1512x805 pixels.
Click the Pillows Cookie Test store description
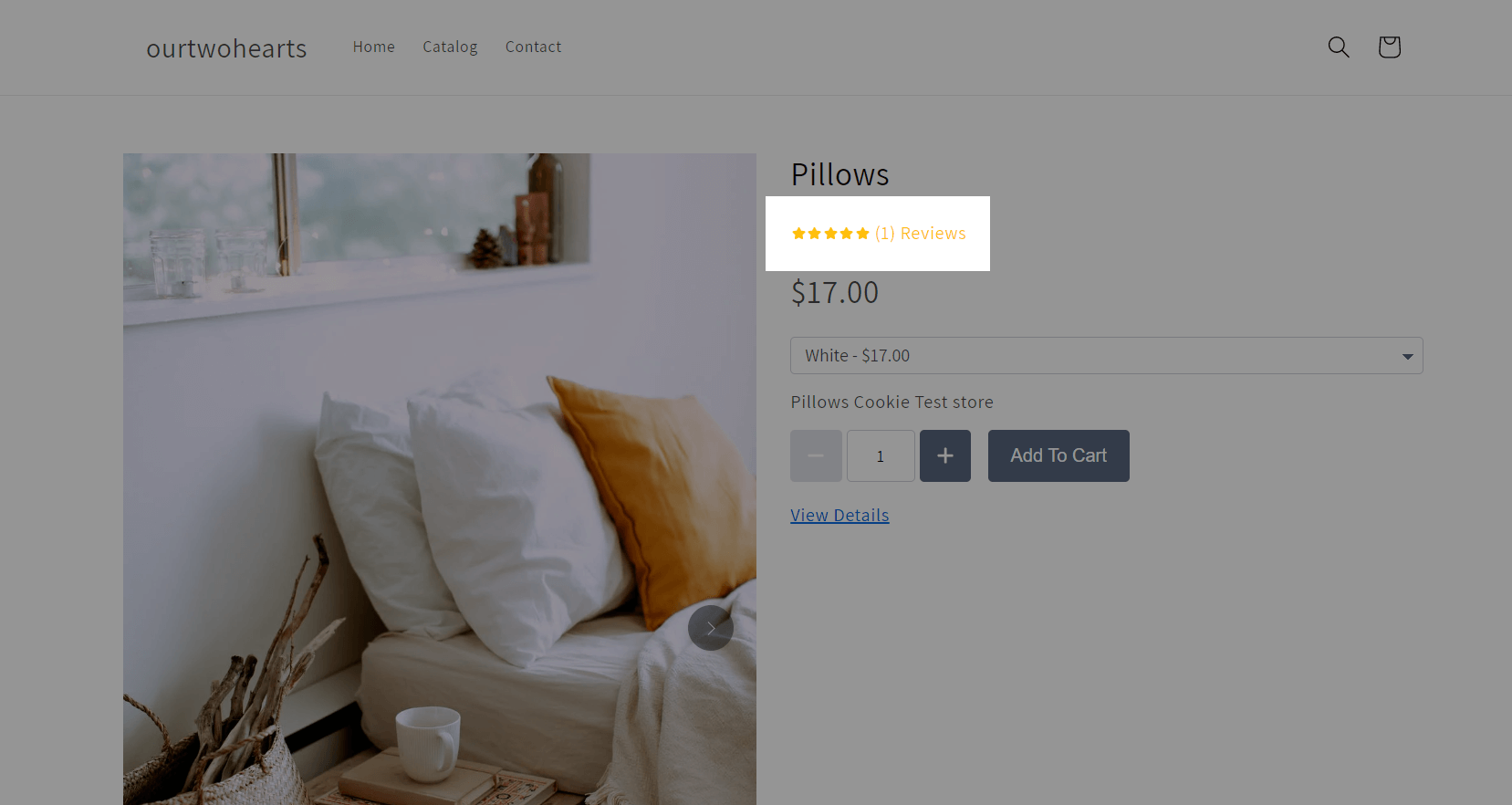(892, 402)
